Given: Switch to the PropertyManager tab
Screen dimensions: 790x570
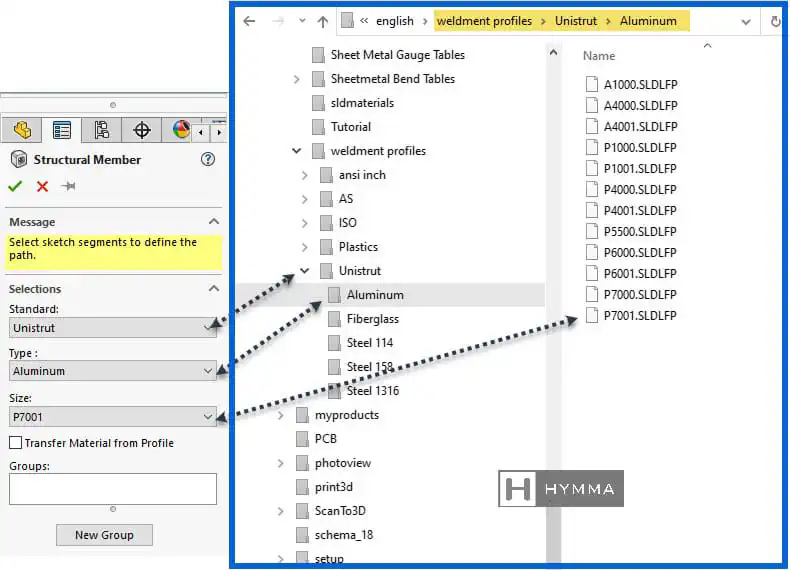Looking at the screenshot, I should click(x=61, y=130).
